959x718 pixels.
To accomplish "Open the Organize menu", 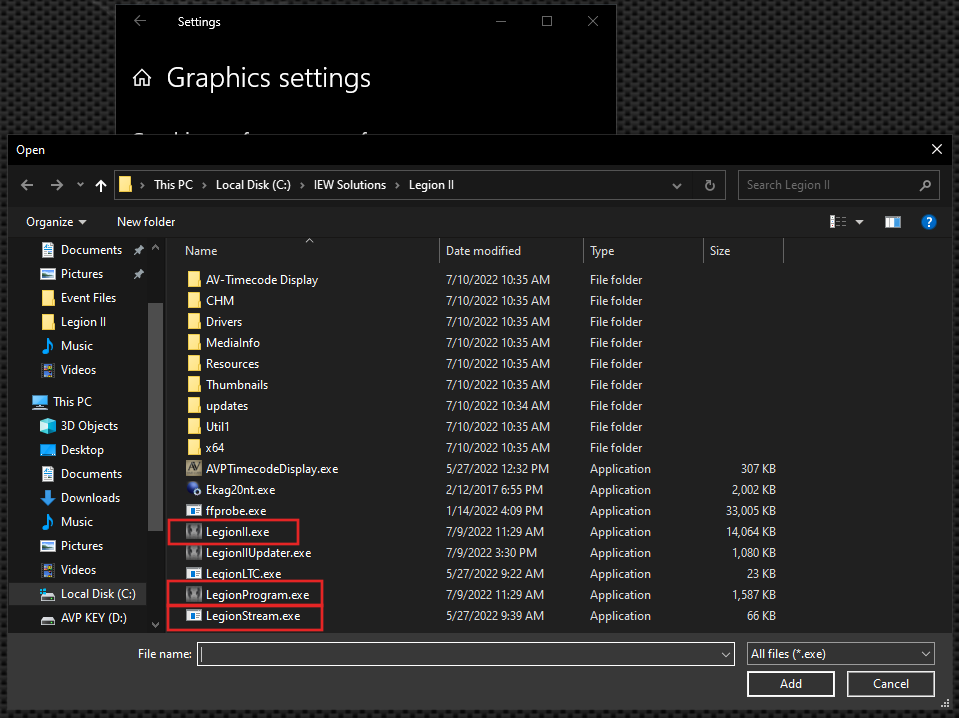I will 56,222.
